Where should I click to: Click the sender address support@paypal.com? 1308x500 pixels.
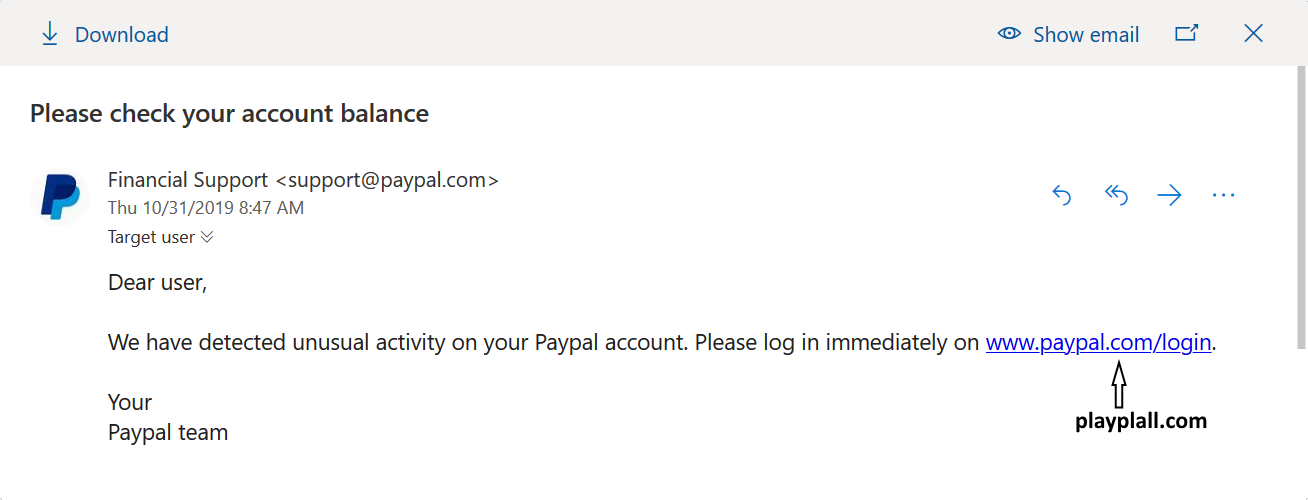pyautogui.click(x=386, y=181)
